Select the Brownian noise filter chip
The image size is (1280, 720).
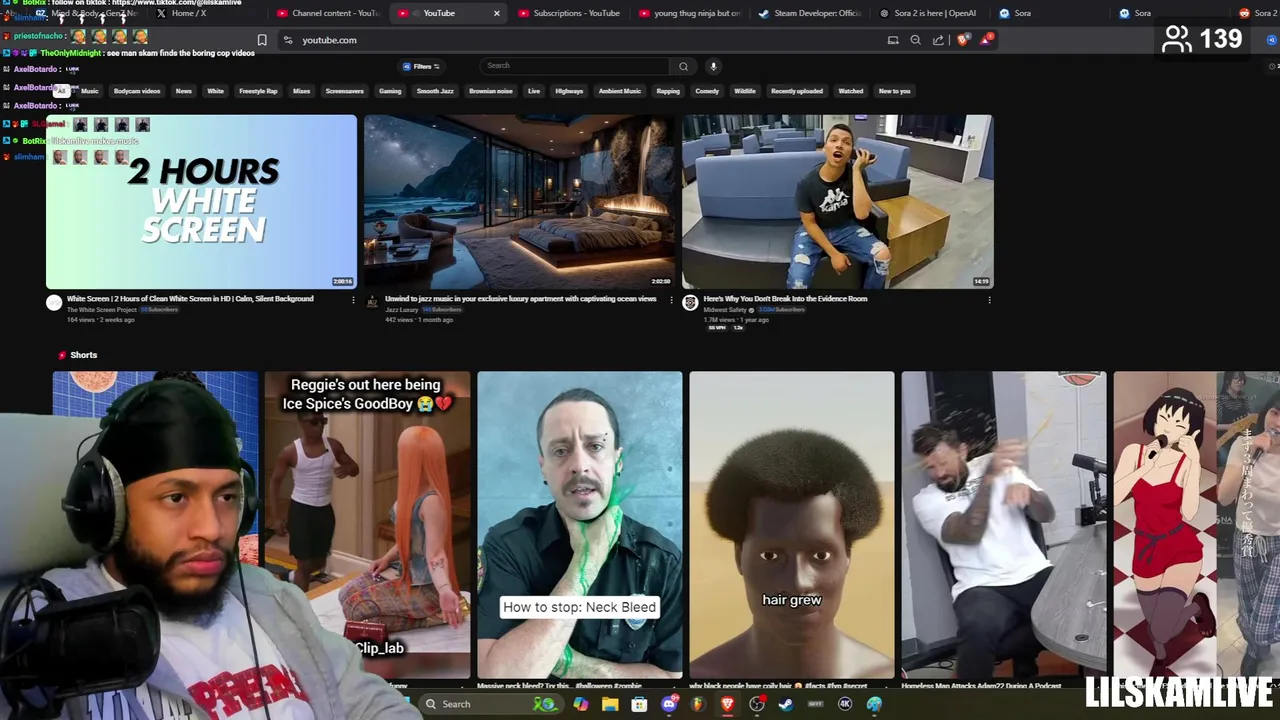click(491, 91)
